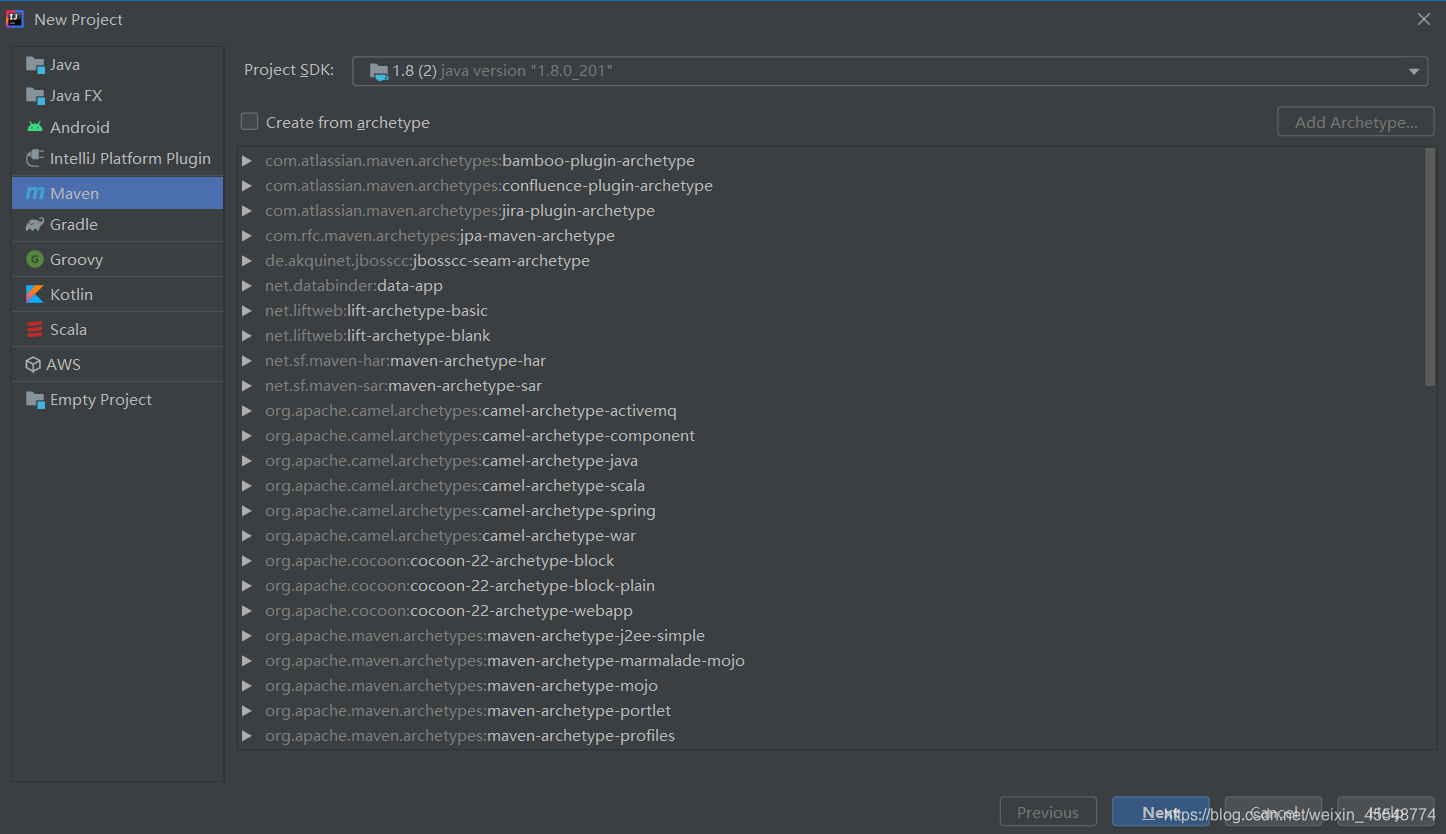Click the Cancel button
1446x834 pixels.
pyautogui.click(x=1273, y=812)
